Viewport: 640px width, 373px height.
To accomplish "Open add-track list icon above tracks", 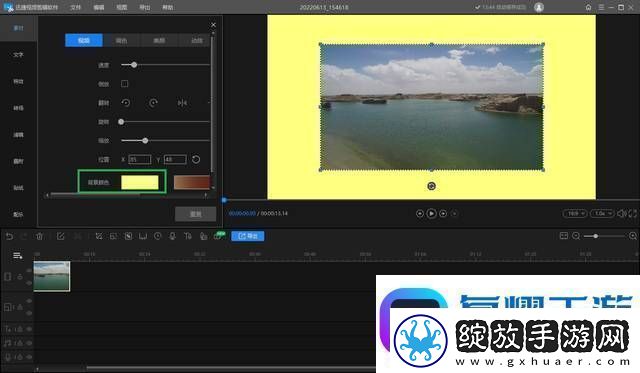I will (x=18, y=256).
